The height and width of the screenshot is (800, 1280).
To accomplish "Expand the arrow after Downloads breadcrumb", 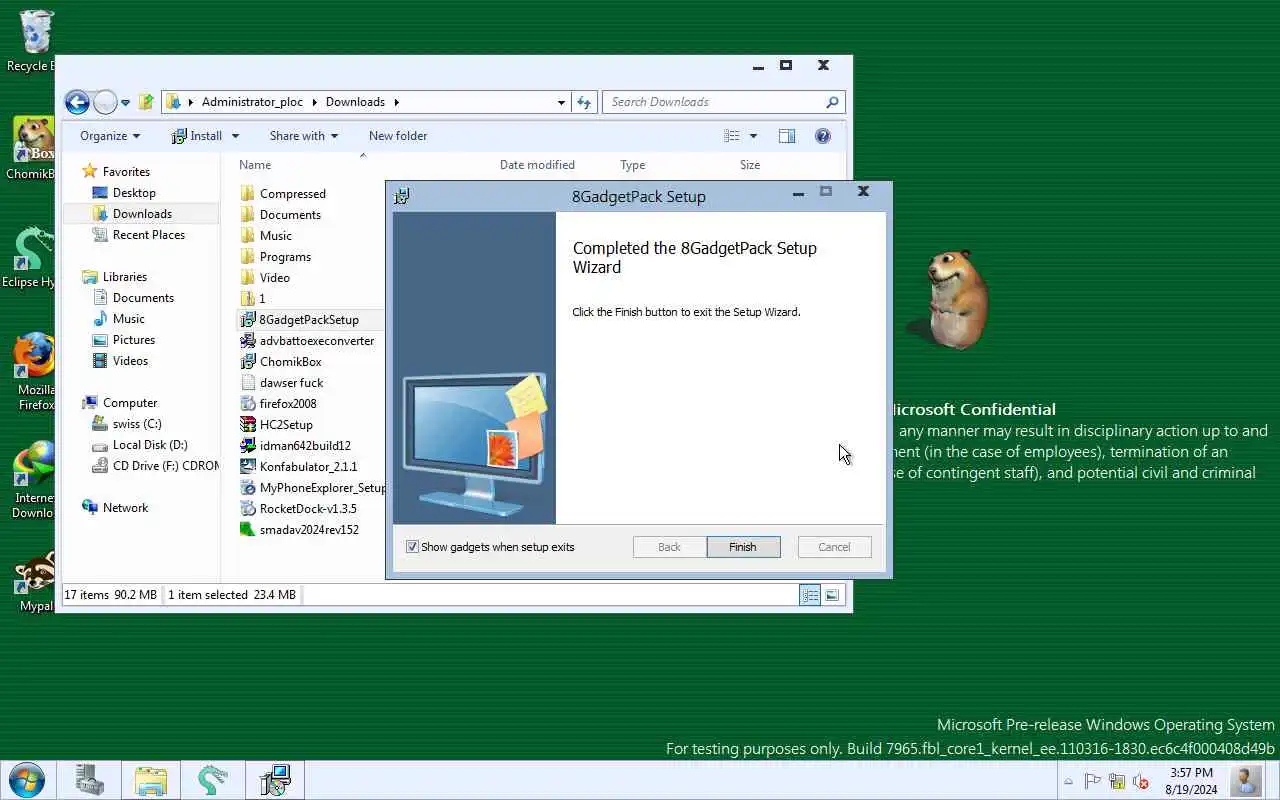I will [x=396, y=102].
